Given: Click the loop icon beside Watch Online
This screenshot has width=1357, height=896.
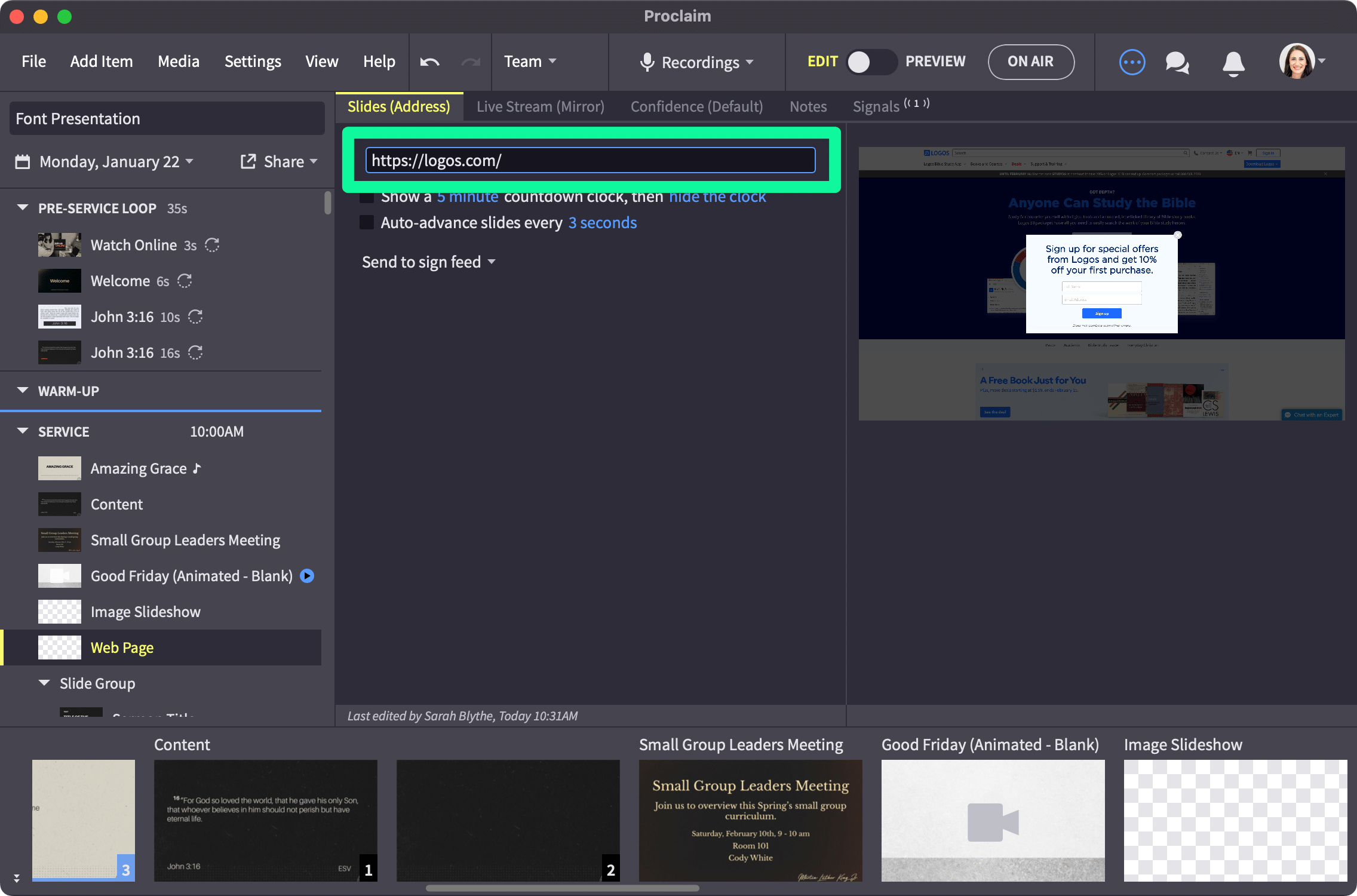Looking at the screenshot, I should 212,245.
